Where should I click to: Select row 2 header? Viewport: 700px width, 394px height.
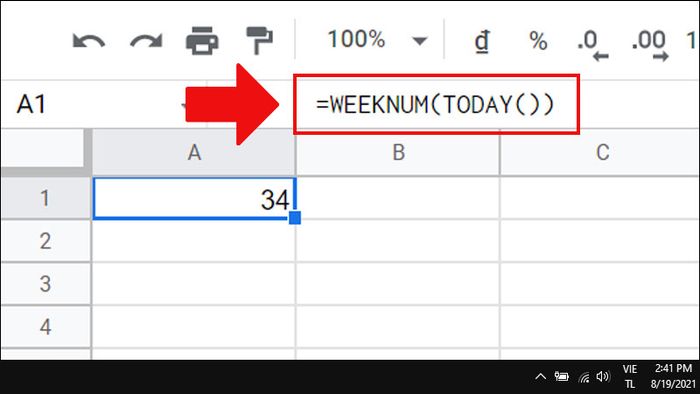[x=46, y=241]
